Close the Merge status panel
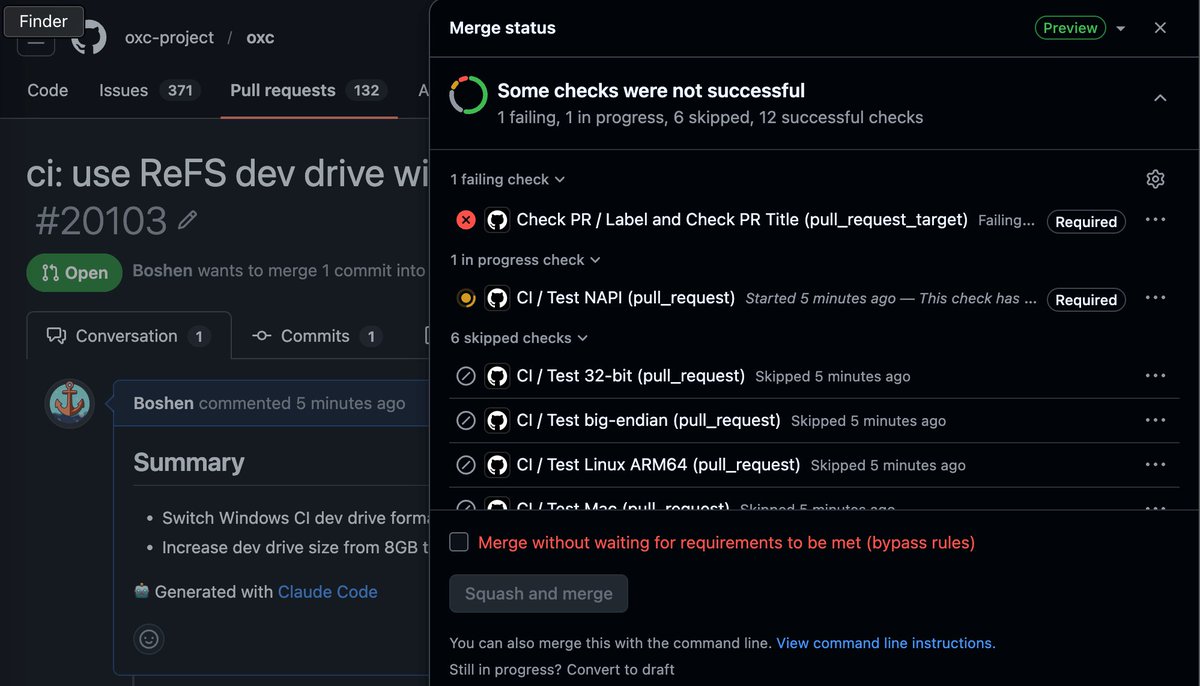The image size is (1200, 686). point(1160,28)
